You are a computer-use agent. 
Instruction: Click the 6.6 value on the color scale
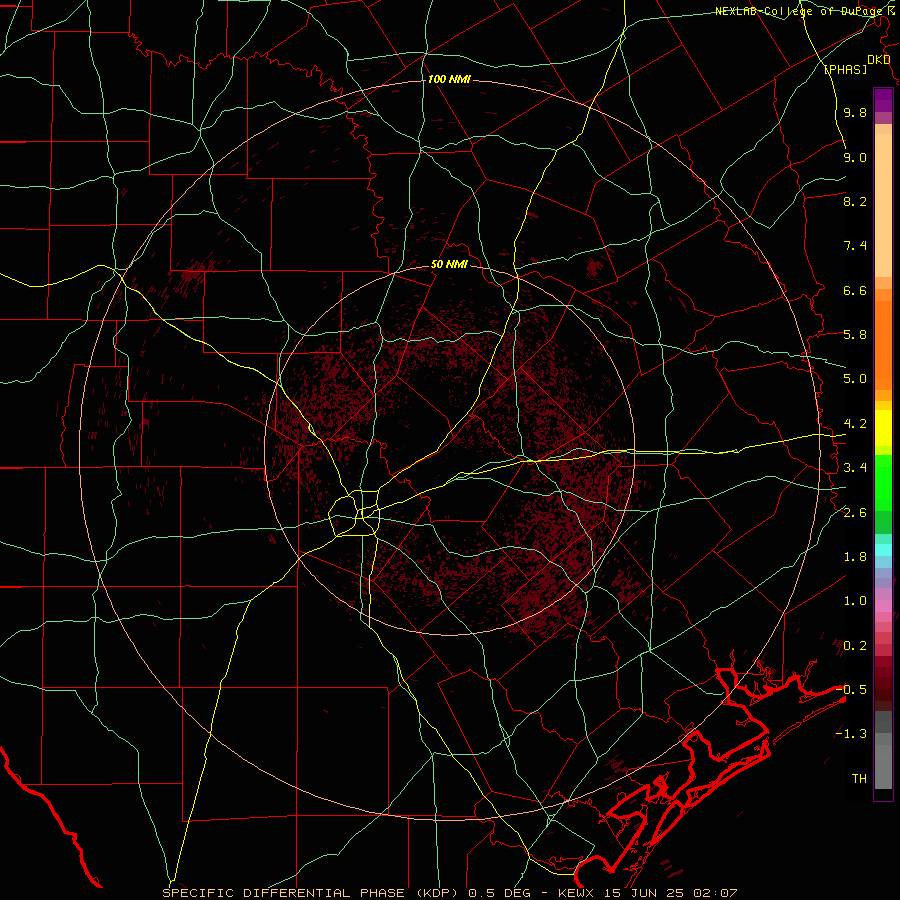click(x=855, y=290)
